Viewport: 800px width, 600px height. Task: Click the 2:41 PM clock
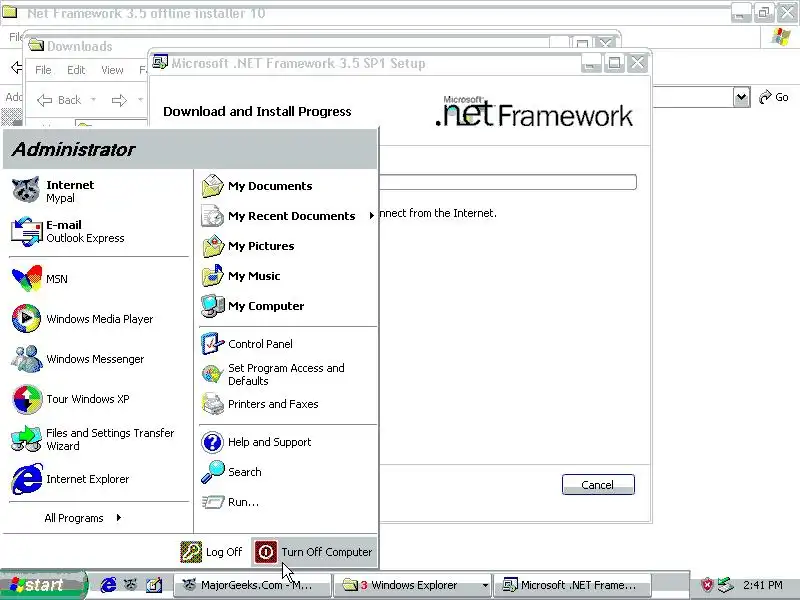coord(763,585)
